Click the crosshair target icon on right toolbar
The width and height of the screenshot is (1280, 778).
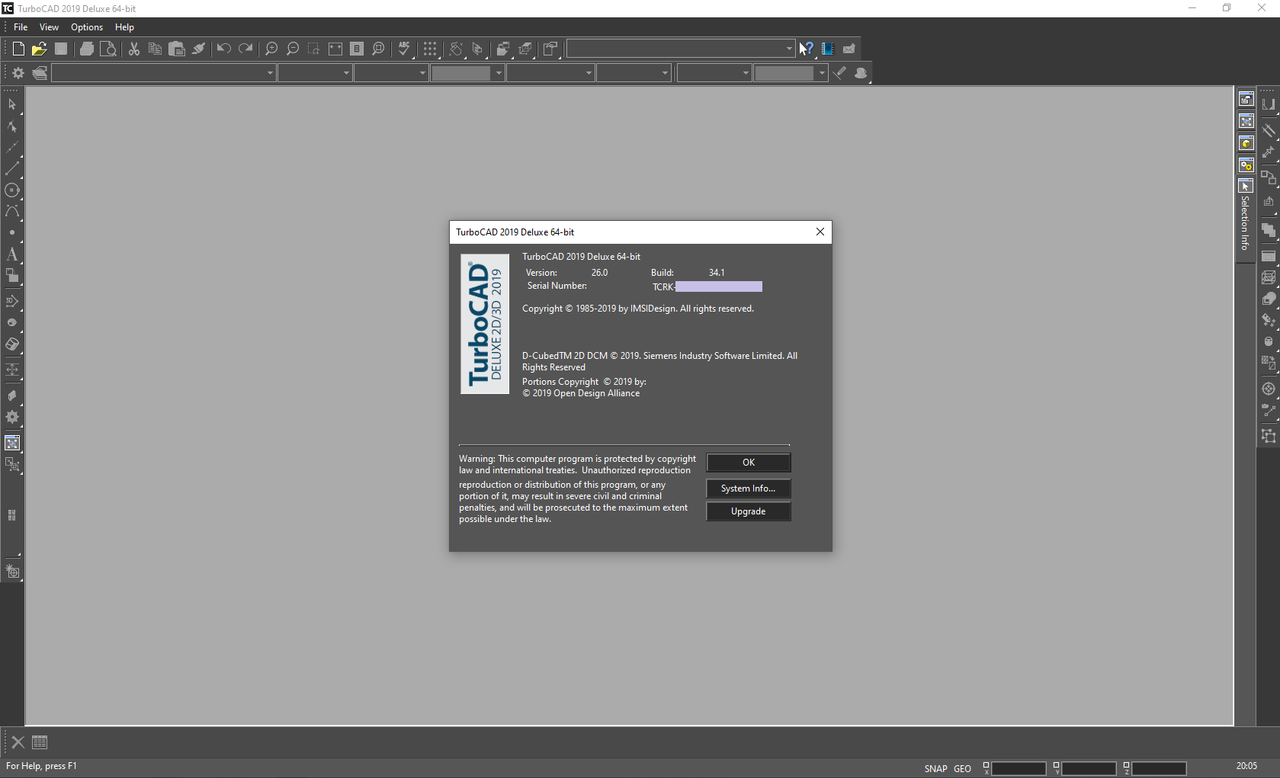[x=1269, y=388]
